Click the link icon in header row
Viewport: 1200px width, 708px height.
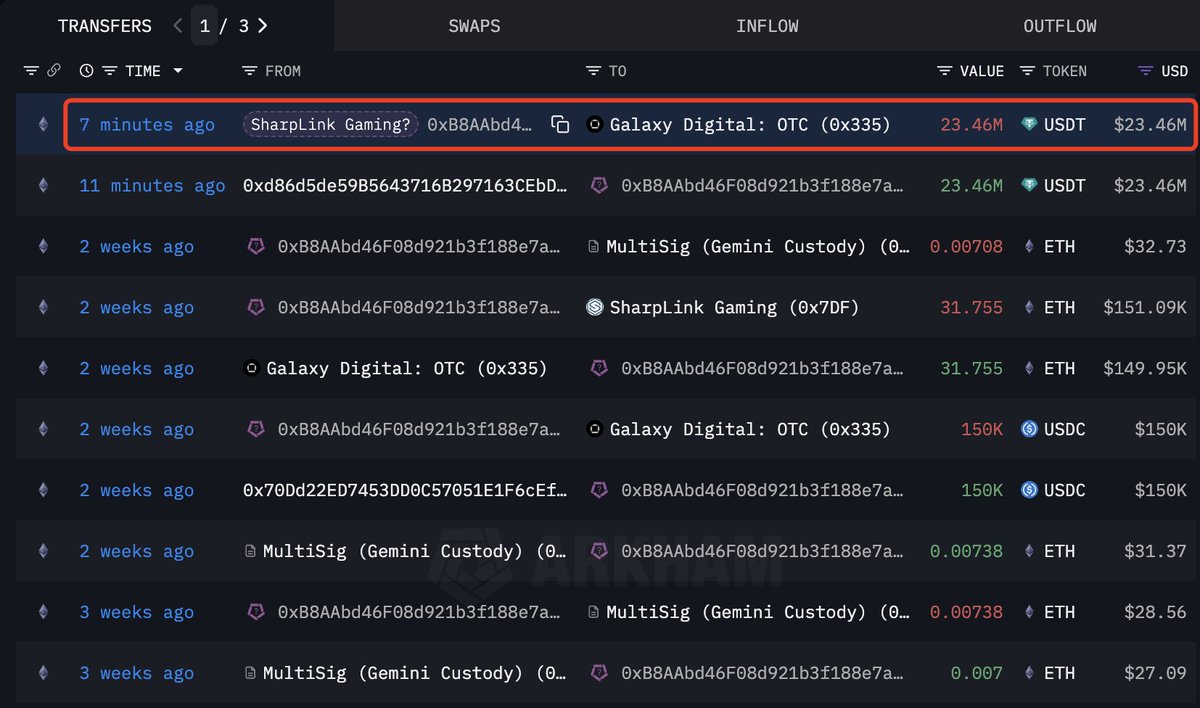(54, 71)
